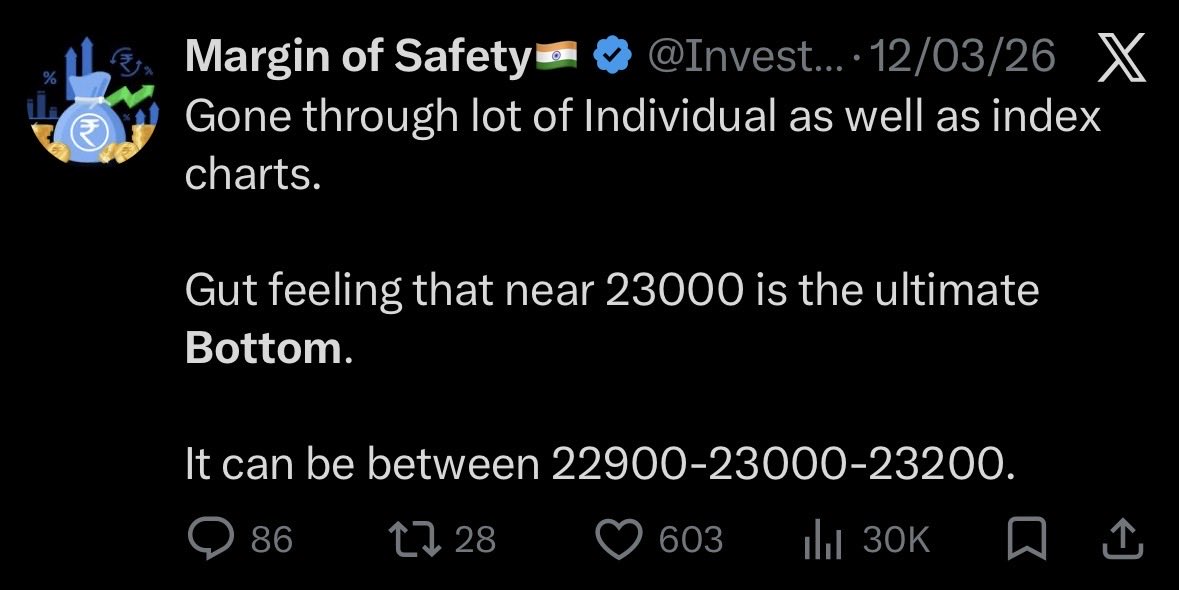Click the 28 reposts count
Viewport: 1179px width, 590px height.
point(476,540)
